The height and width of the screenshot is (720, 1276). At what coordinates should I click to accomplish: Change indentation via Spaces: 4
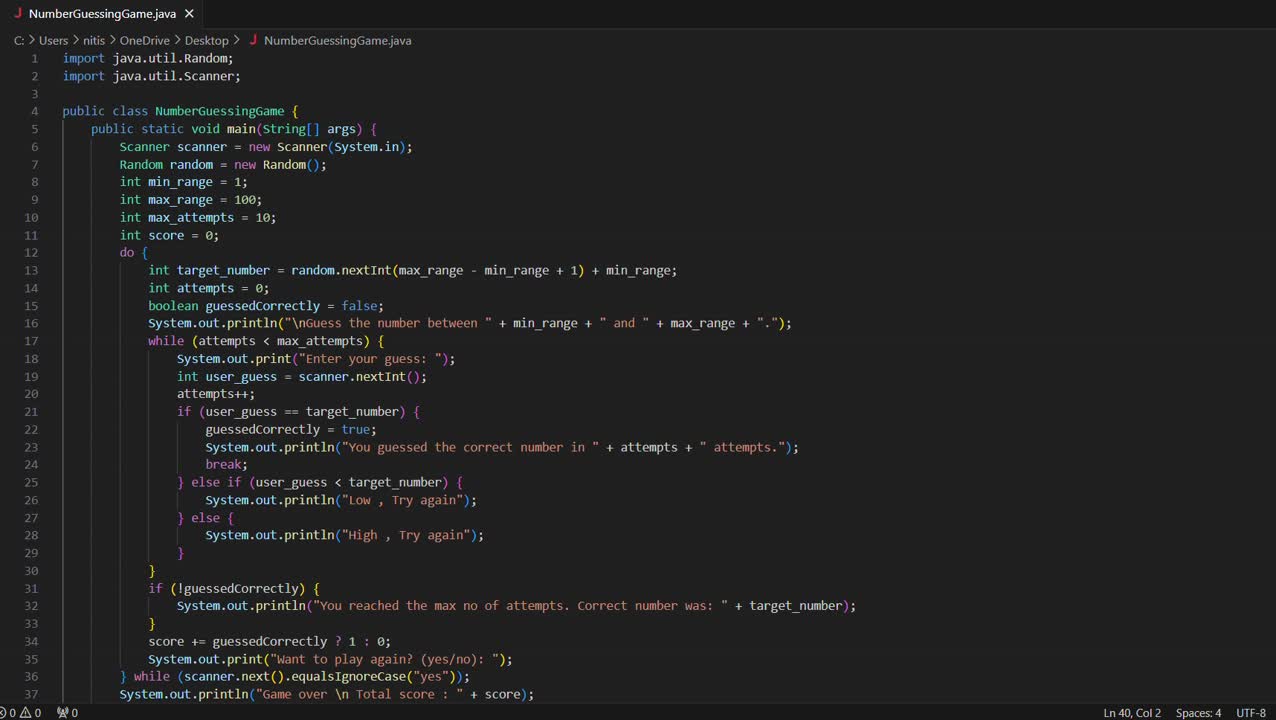pos(1198,713)
